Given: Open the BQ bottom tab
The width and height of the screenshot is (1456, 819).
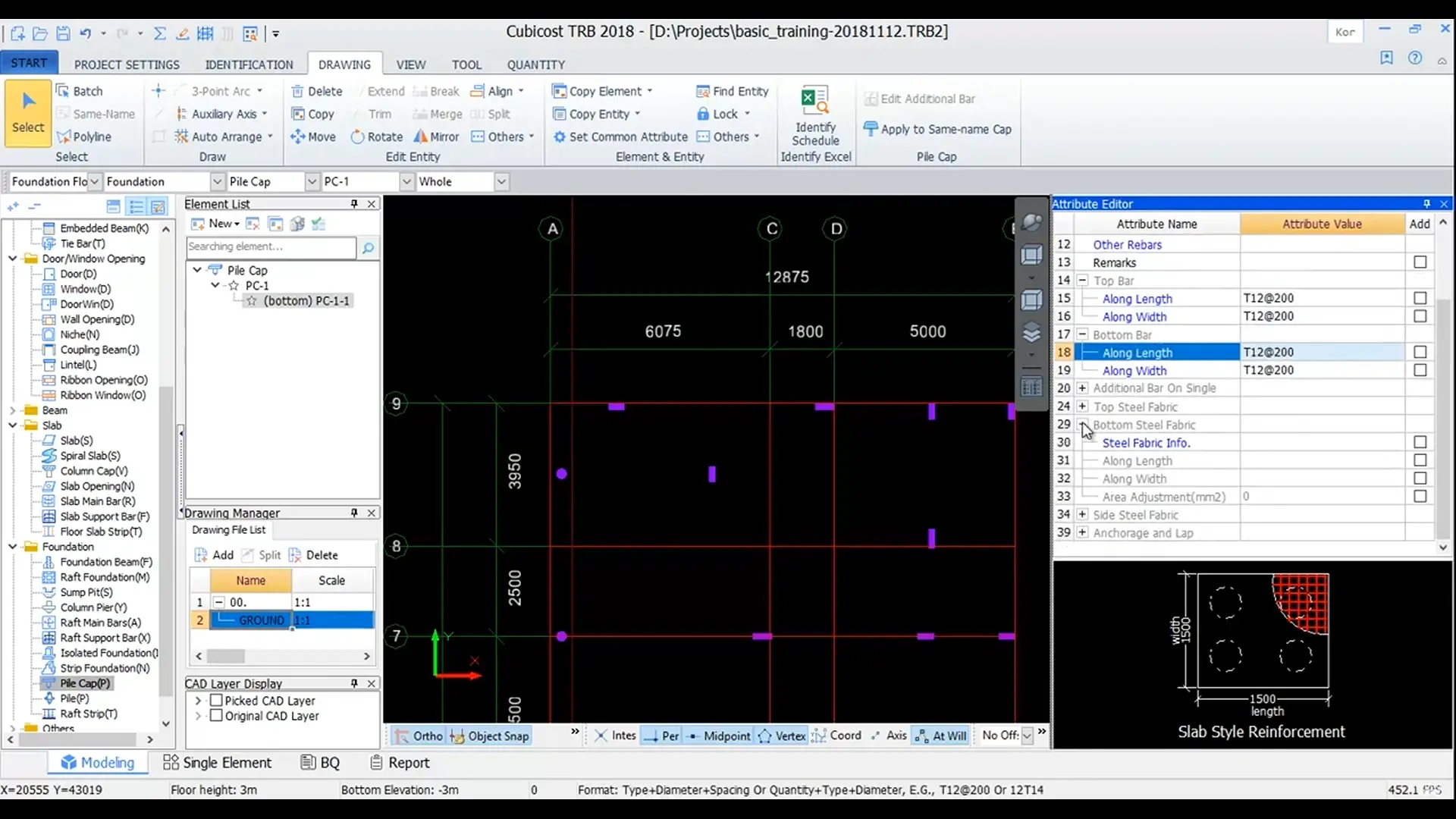Looking at the screenshot, I should click(x=320, y=762).
